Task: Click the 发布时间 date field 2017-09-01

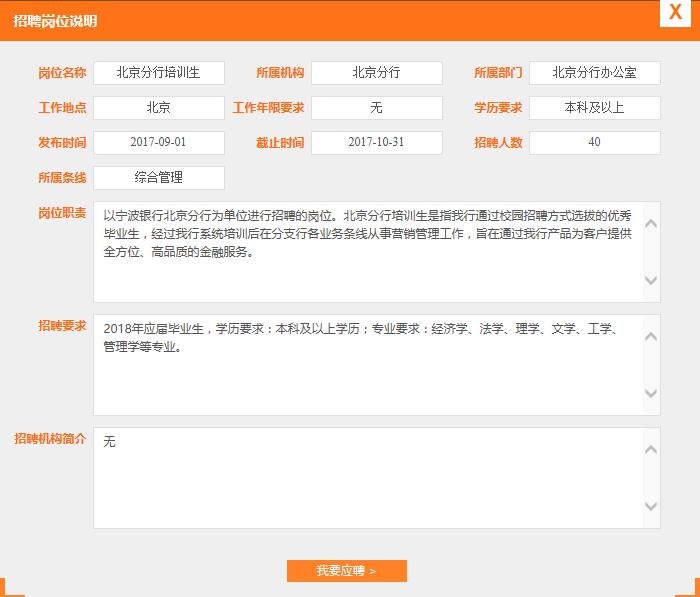Action: 158,143
